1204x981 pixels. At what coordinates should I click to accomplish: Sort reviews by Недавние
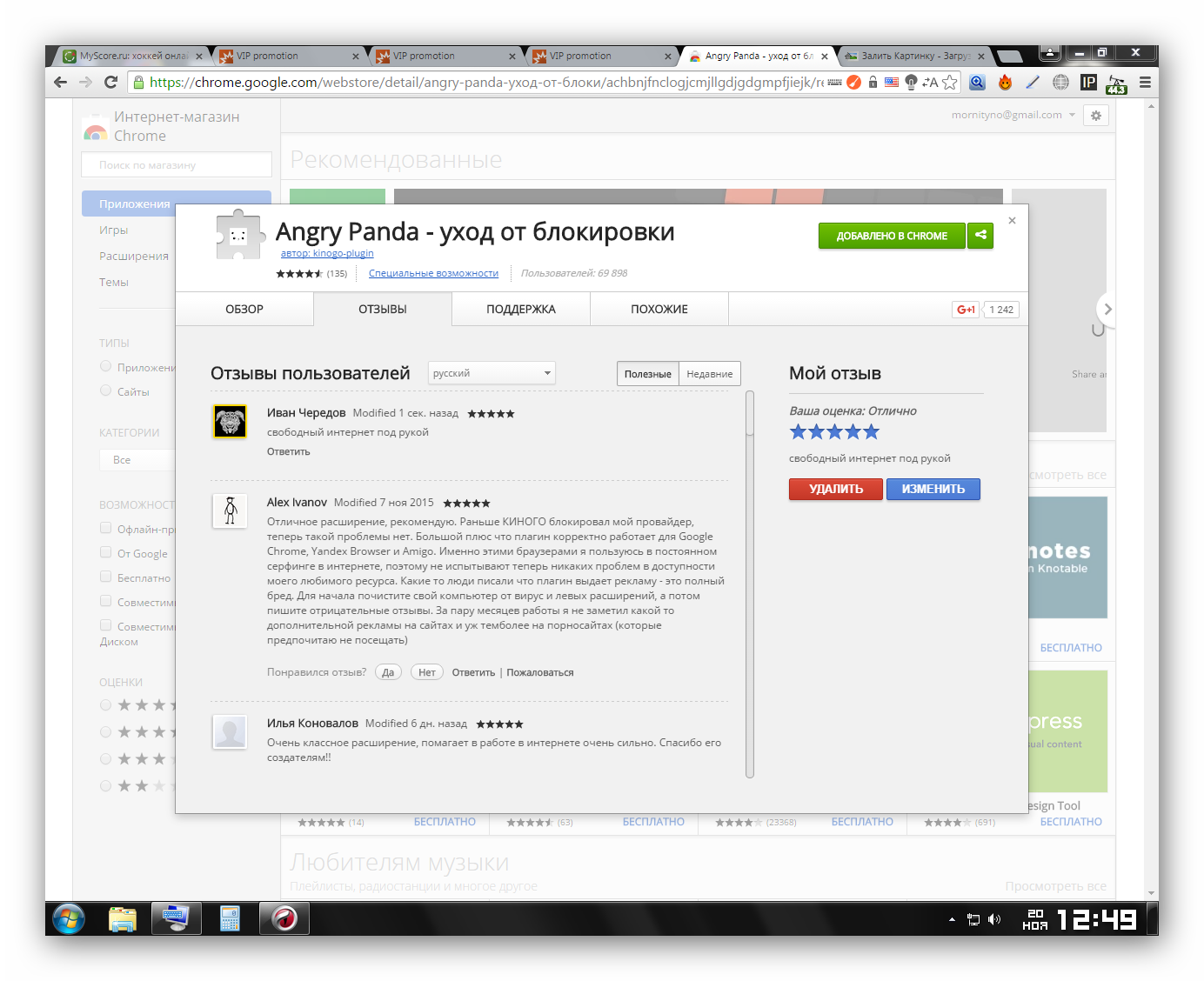point(710,374)
